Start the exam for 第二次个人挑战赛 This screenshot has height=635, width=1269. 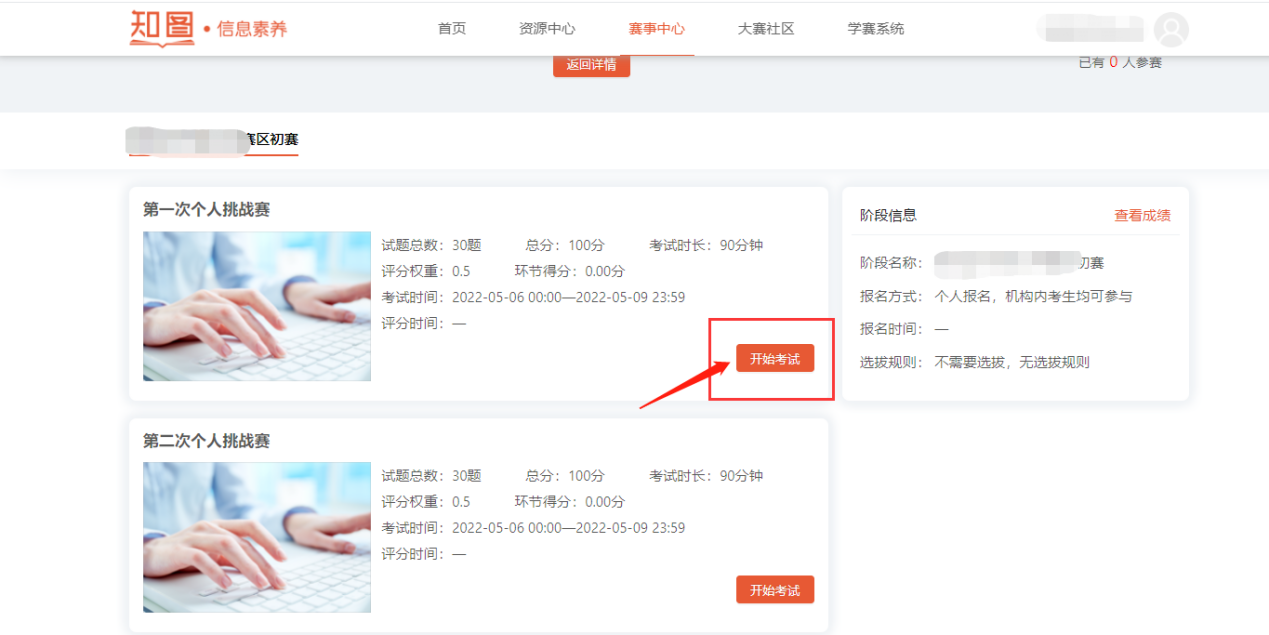point(775,590)
